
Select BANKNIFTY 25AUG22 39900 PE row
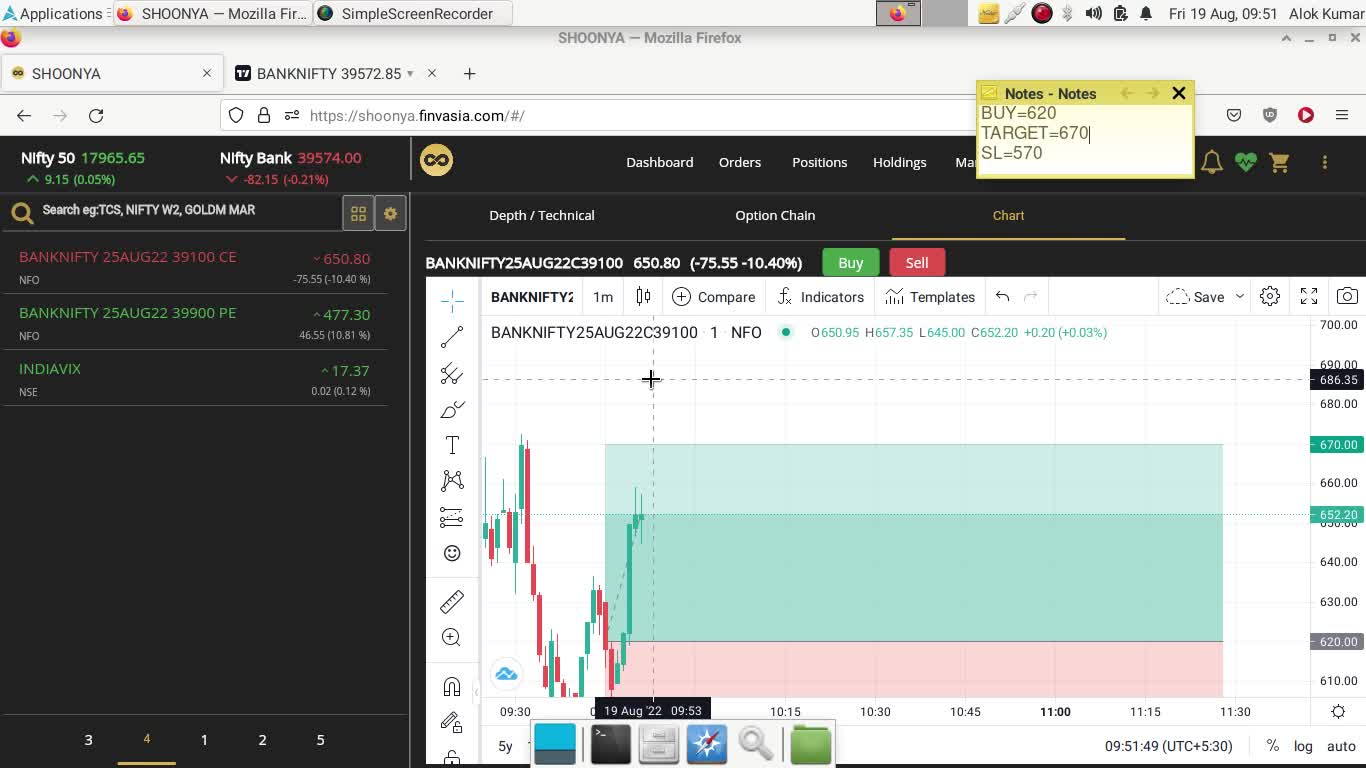tap(195, 323)
